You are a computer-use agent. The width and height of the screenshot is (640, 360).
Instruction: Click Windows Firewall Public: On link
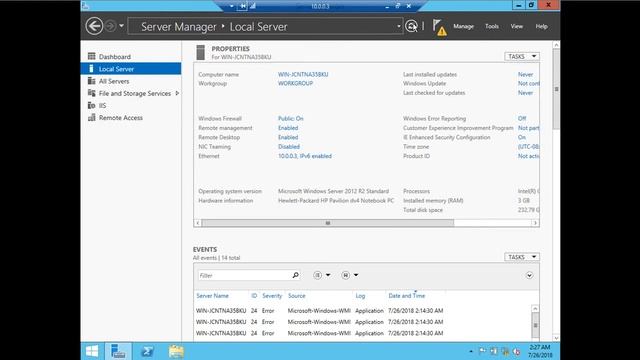pyautogui.click(x=291, y=118)
